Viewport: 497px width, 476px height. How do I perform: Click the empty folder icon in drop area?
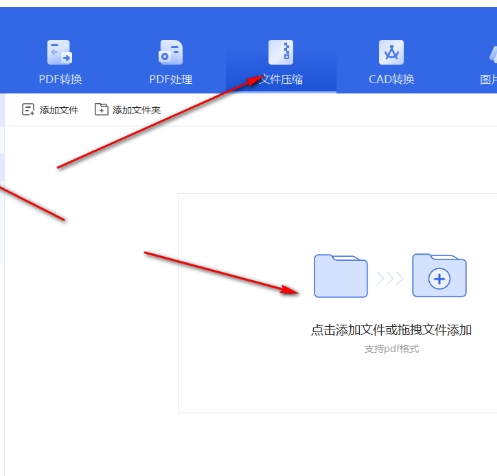tap(341, 276)
